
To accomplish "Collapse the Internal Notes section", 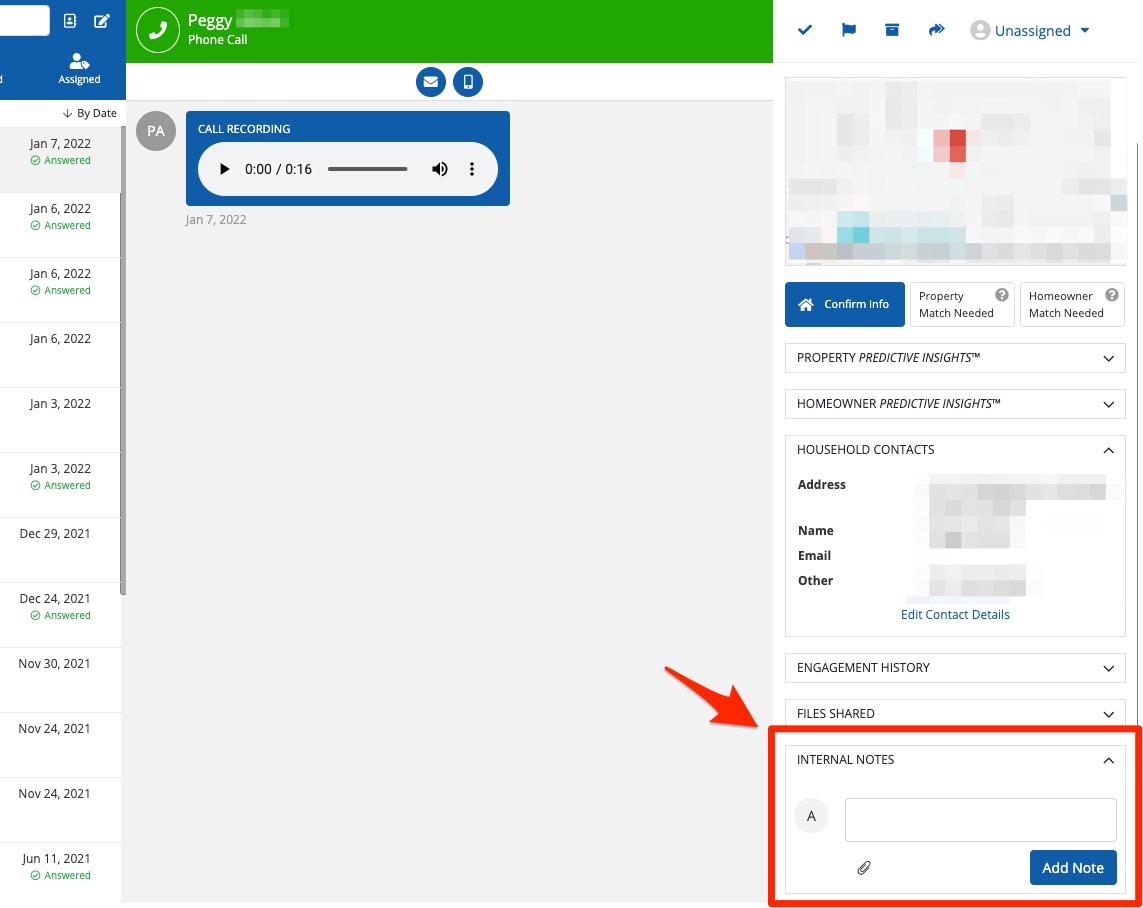I will click(x=1108, y=760).
